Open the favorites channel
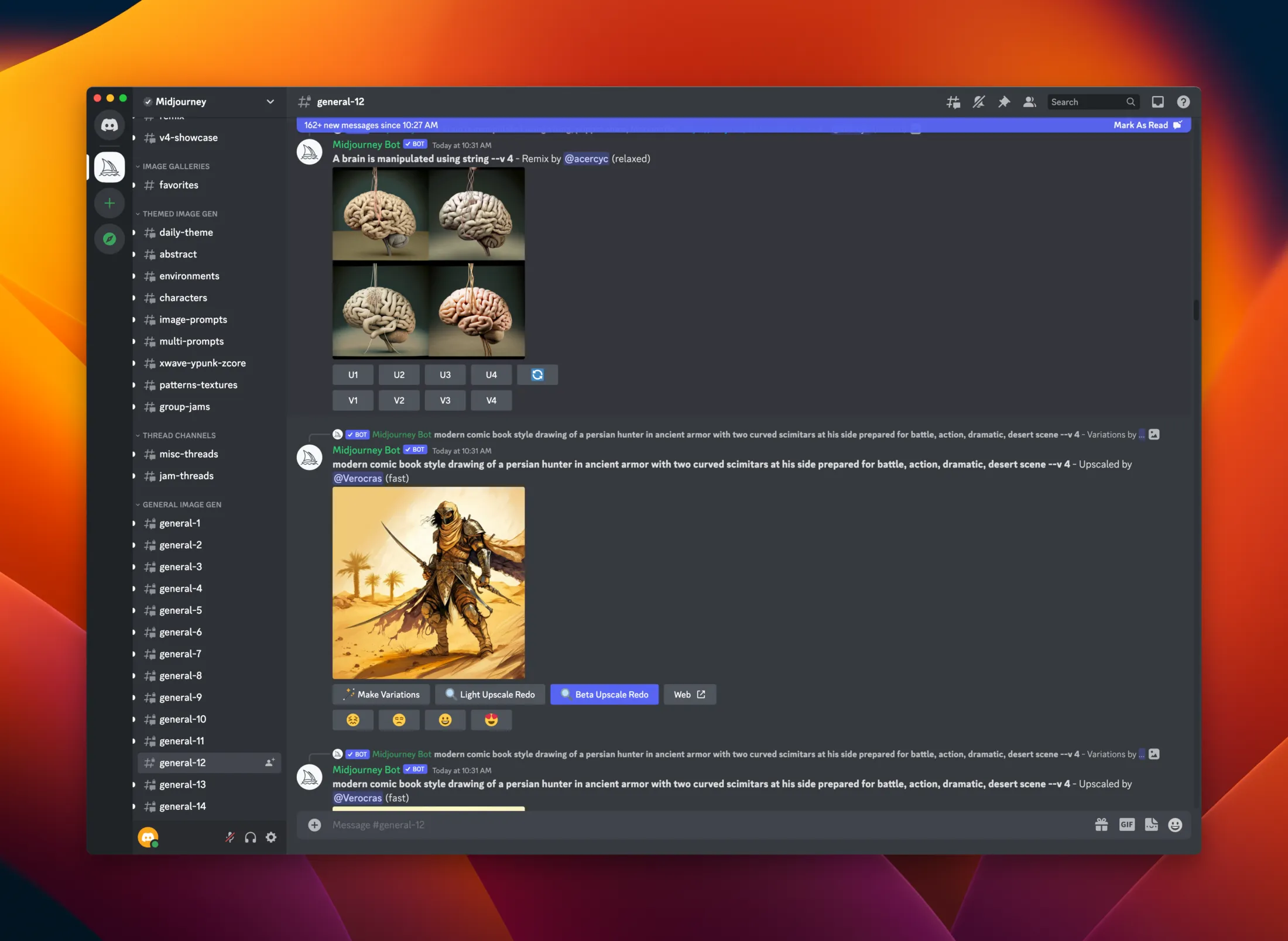The height and width of the screenshot is (941, 1288). [178, 185]
